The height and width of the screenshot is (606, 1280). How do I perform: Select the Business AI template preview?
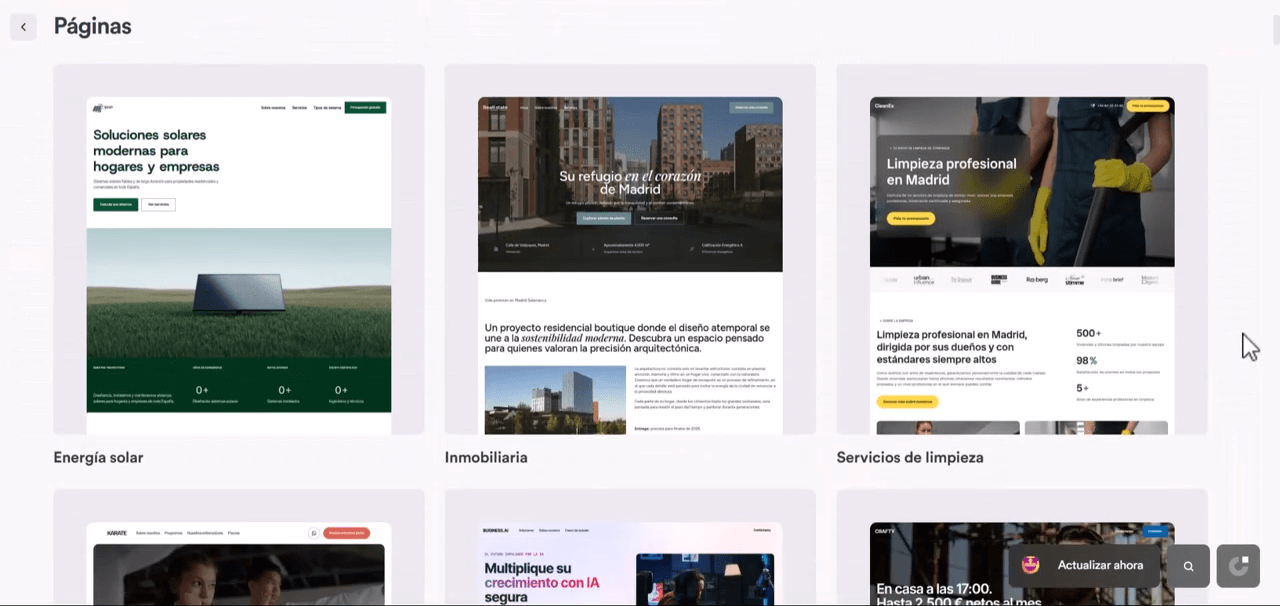point(630,548)
